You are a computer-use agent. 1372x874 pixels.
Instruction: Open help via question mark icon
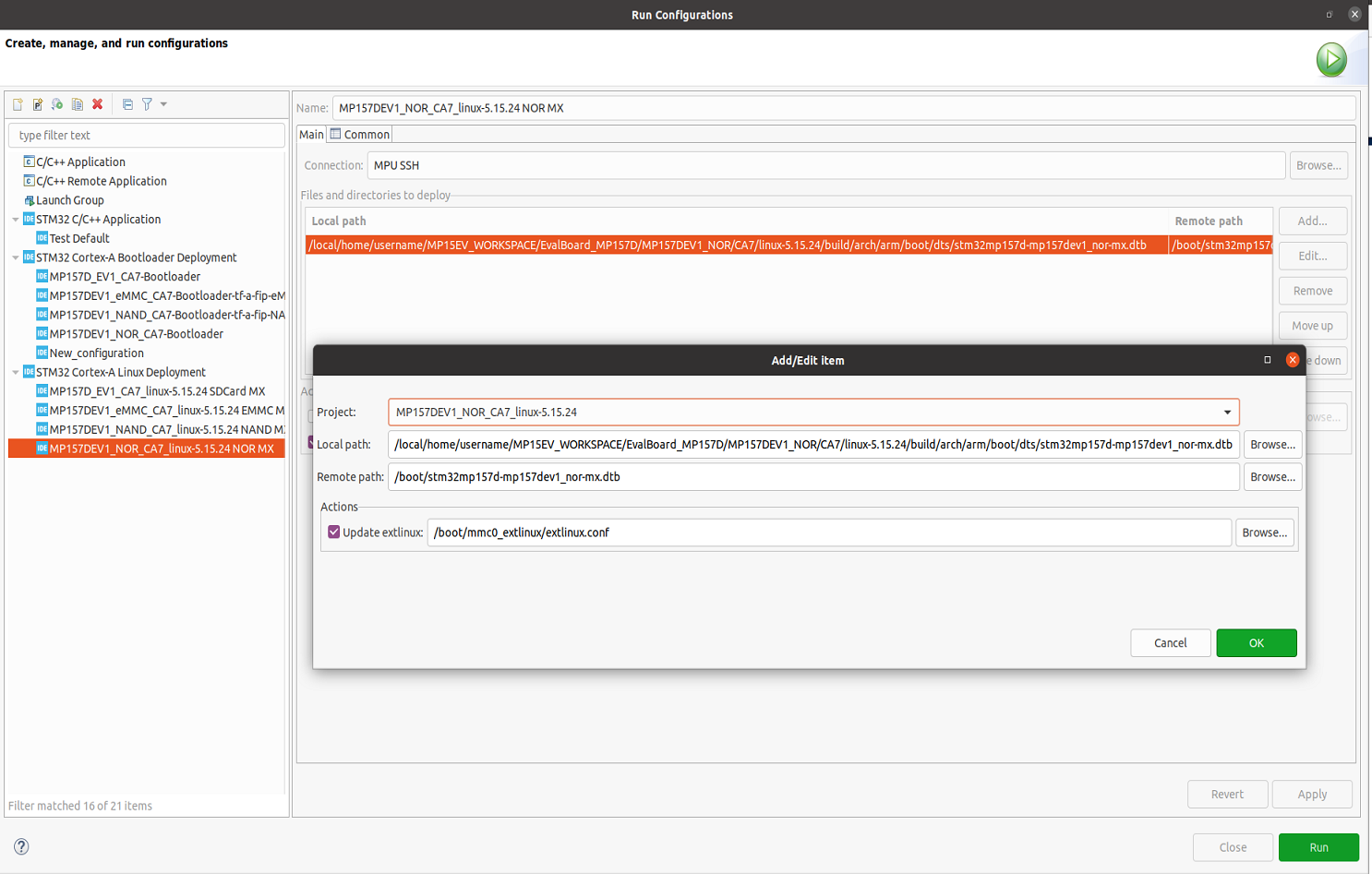(x=21, y=846)
